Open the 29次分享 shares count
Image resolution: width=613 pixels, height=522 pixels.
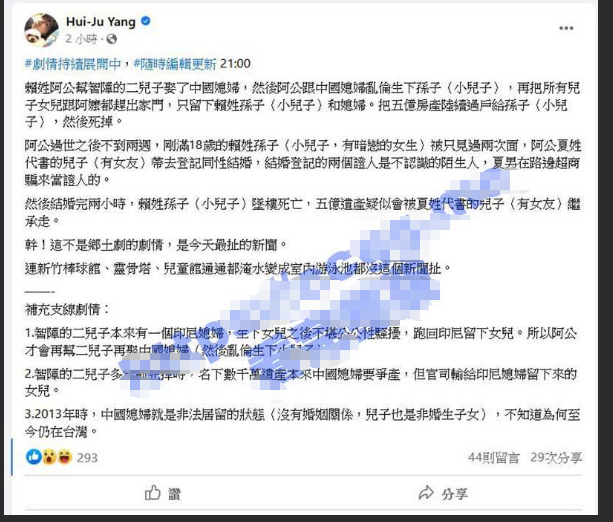click(x=556, y=457)
